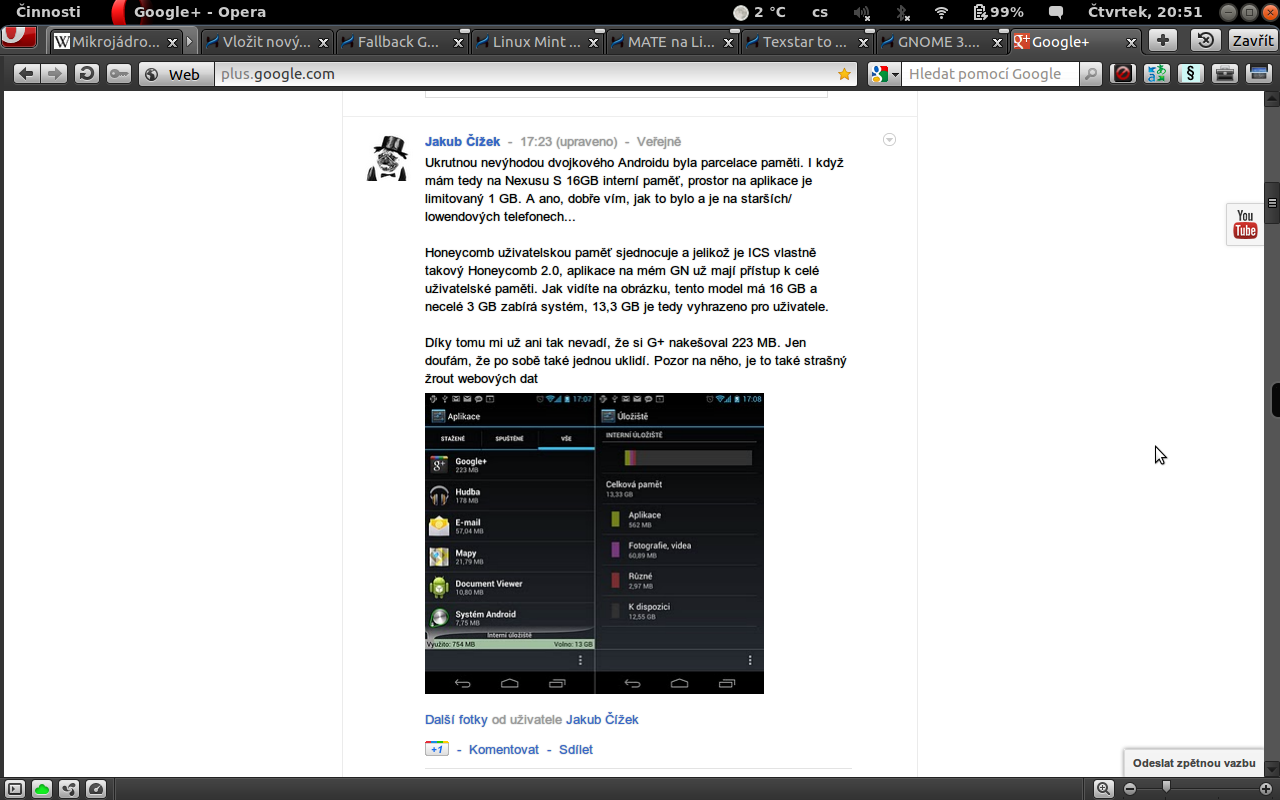Click the zoom slider handle
The image size is (1280, 800).
pos(1166,788)
